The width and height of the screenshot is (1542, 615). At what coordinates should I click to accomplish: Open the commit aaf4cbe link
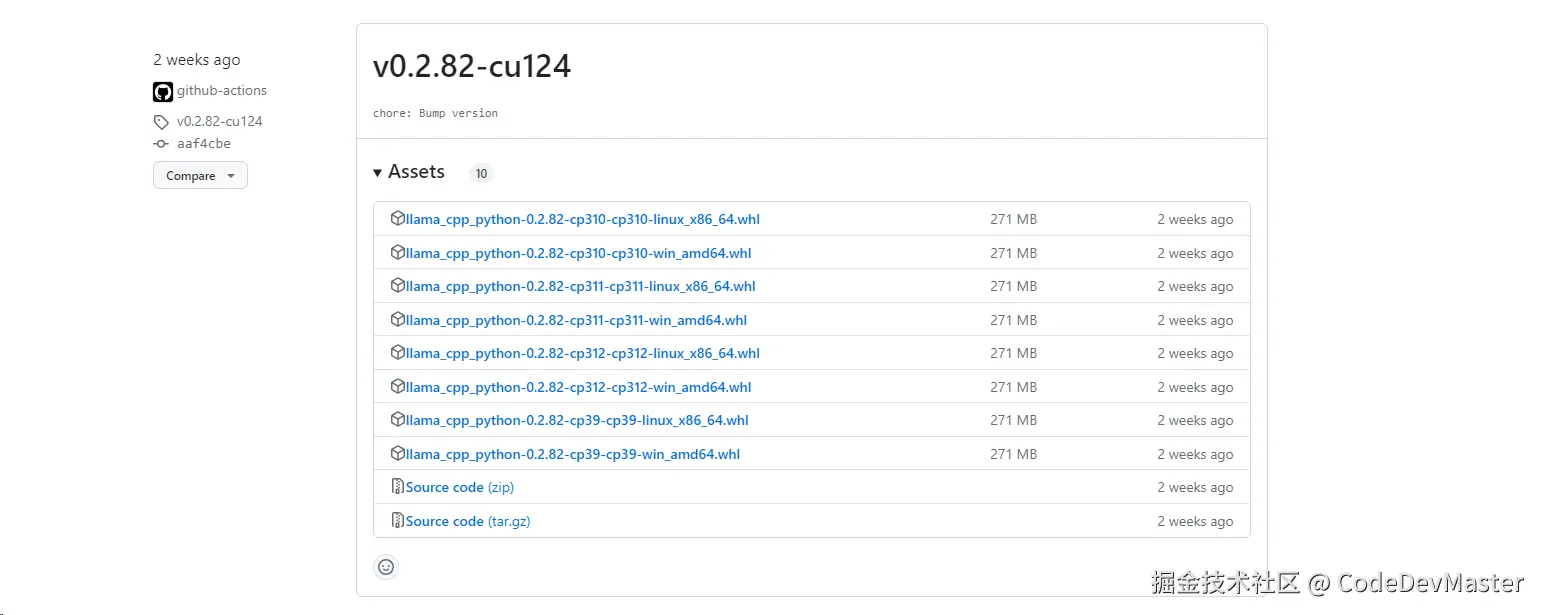(x=204, y=144)
